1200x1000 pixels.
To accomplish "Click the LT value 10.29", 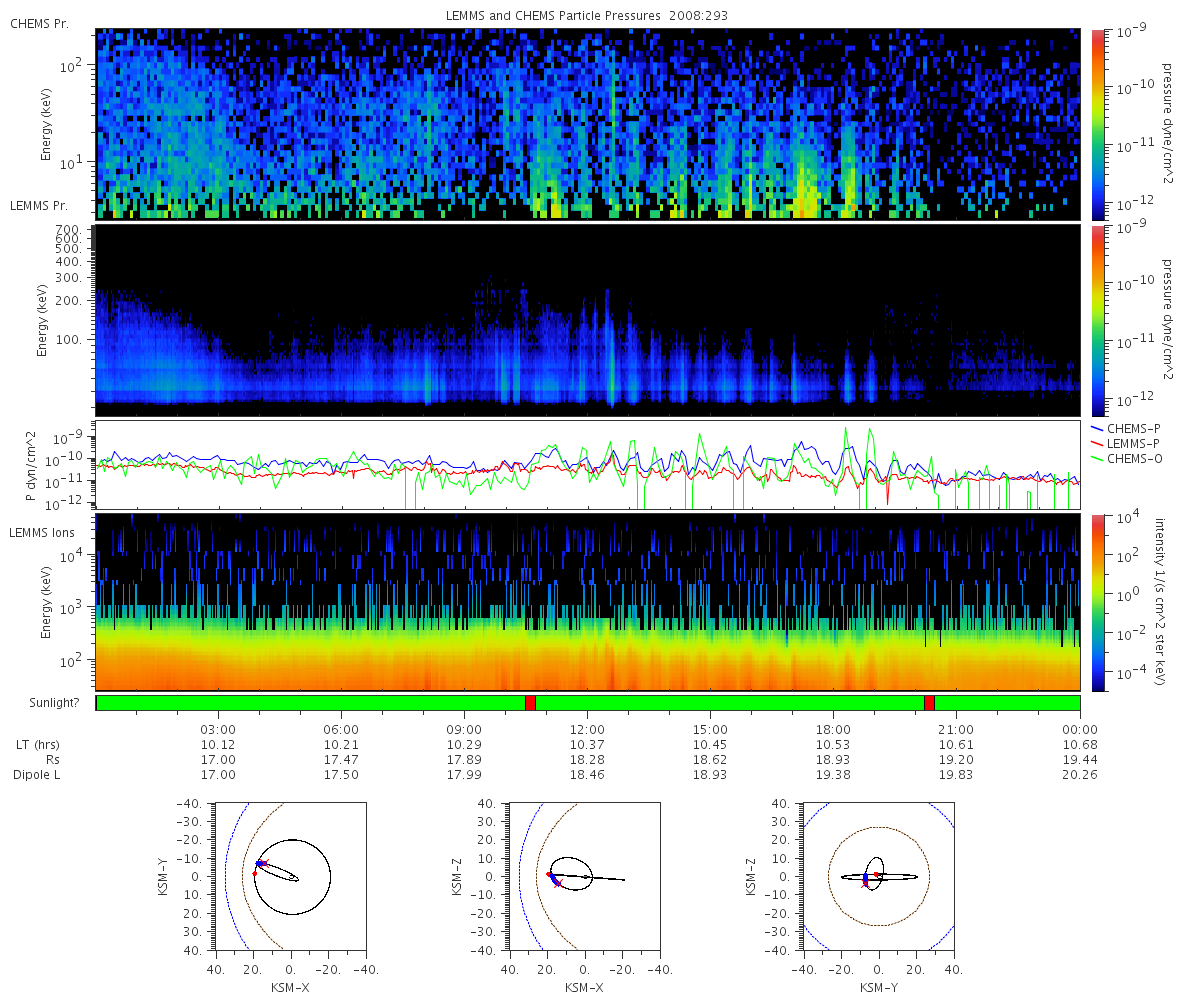I will tap(464, 745).
